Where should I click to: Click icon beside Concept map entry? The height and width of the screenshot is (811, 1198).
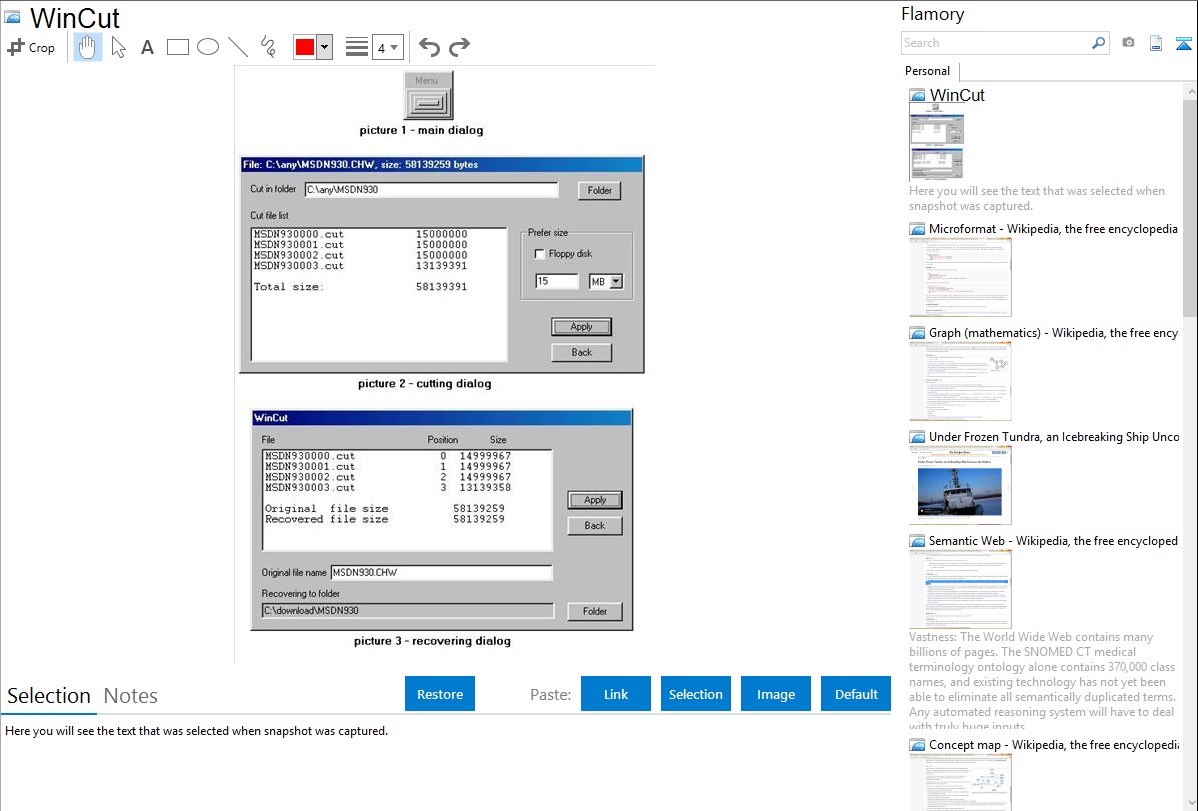[x=917, y=745]
